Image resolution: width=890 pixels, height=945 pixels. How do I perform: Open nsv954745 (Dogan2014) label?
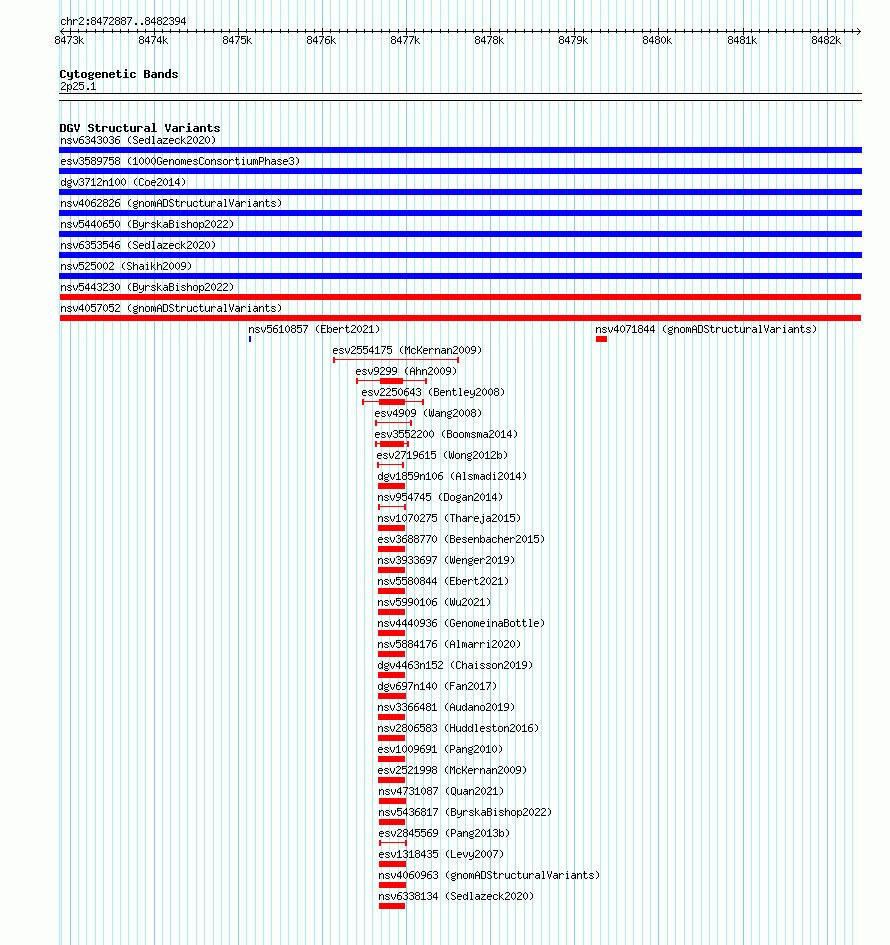pyautogui.click(x=440, y=498)
